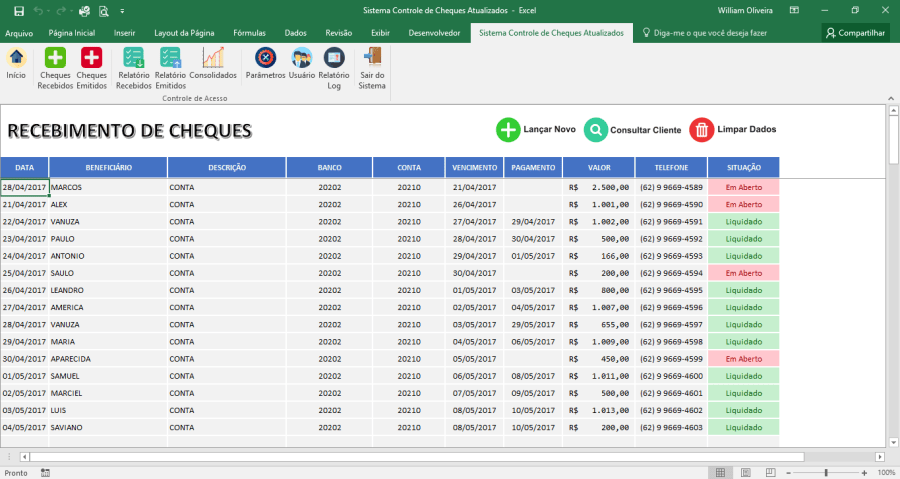This screenshot has height=479, width=900.
Task: Open the Dados tab
Action: click(x=296, y=33)
